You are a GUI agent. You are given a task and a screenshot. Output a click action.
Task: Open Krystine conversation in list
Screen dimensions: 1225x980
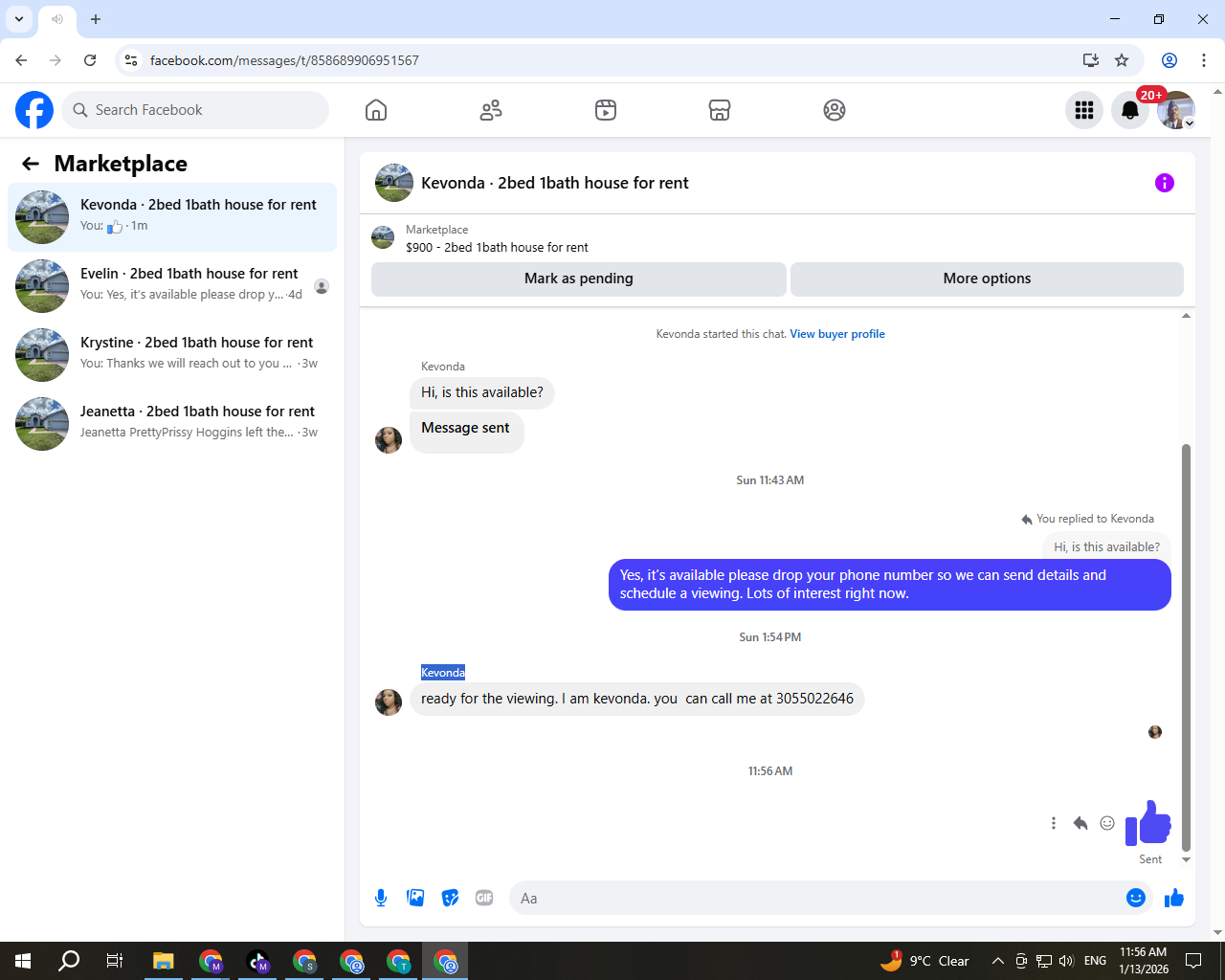(x=172, y=355)
